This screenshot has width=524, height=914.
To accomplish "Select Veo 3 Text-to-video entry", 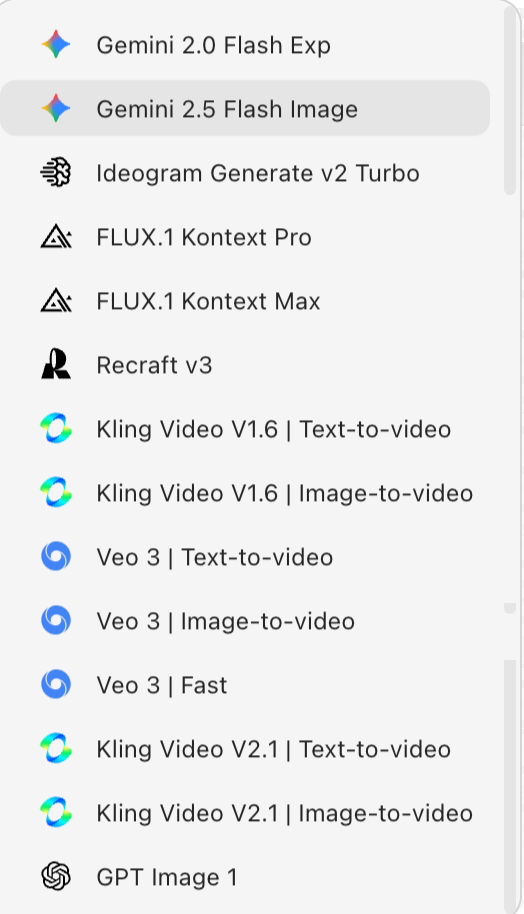I will (x=245, y=557).
